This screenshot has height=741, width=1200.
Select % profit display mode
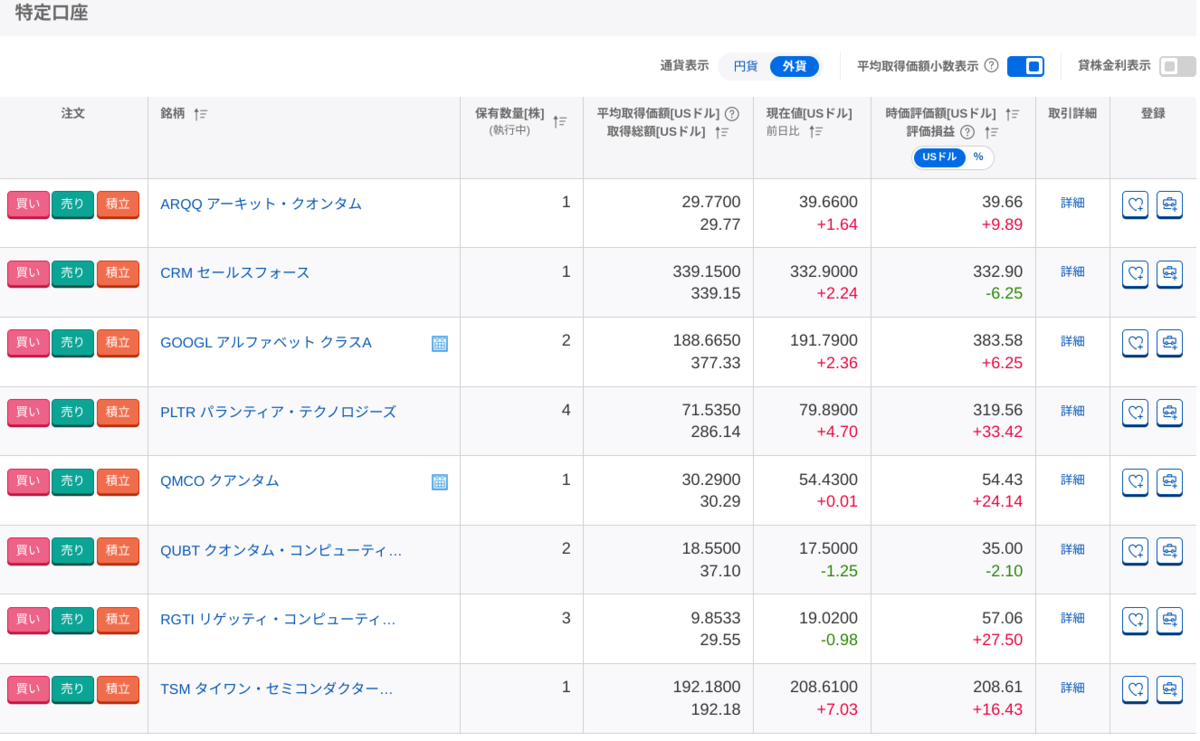point(978,157)
